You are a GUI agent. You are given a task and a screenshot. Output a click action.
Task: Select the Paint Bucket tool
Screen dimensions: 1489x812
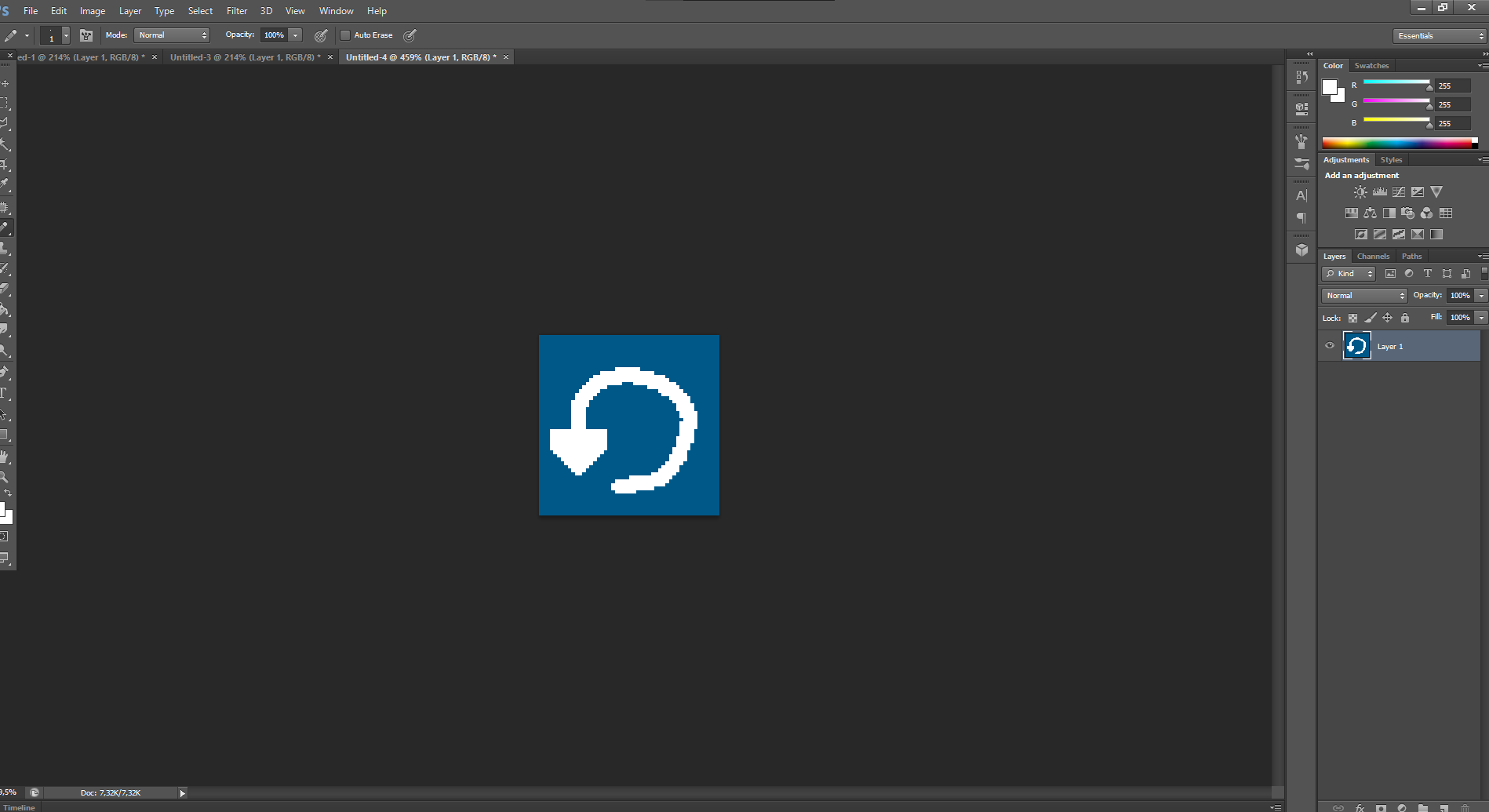click(x=5, y=310)
